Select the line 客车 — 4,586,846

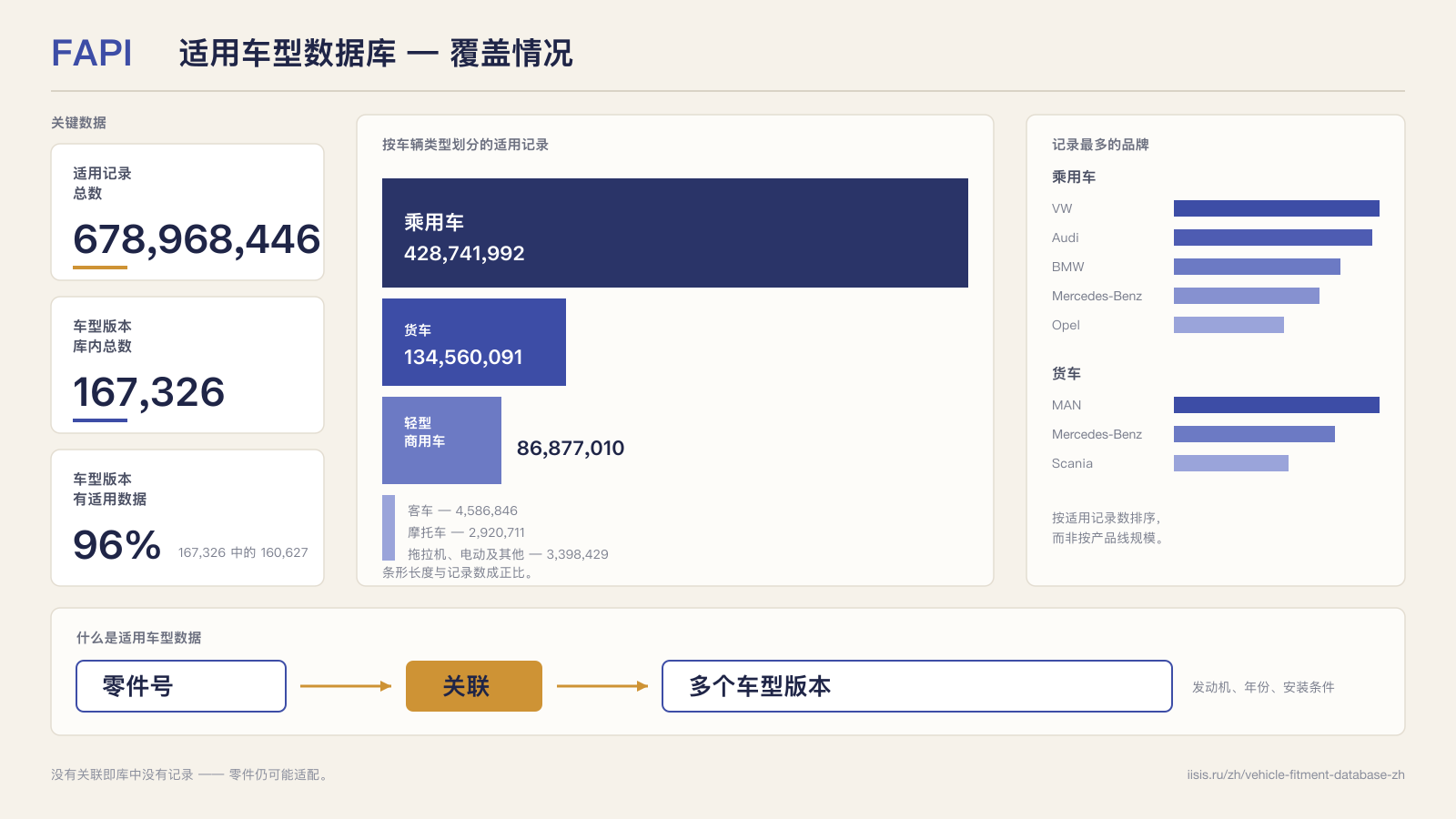pos(462,511)
